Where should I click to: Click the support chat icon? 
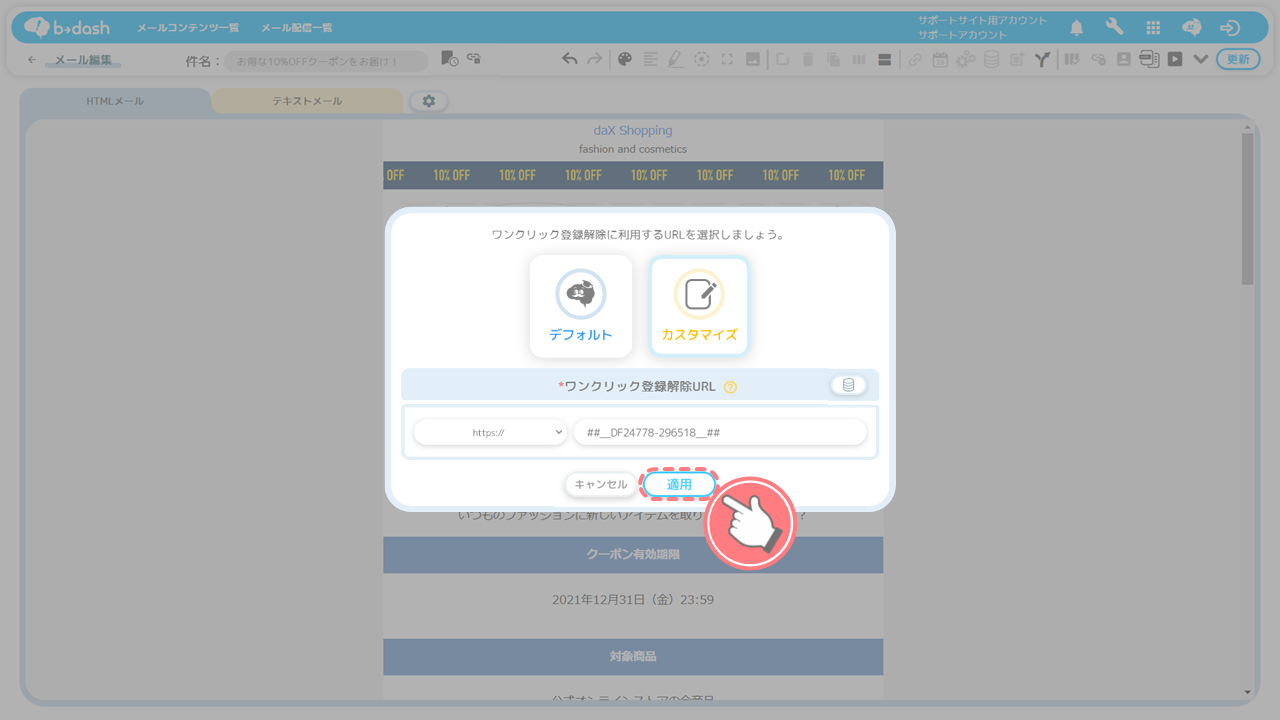pyautogui.click(x=1191, y=27)
